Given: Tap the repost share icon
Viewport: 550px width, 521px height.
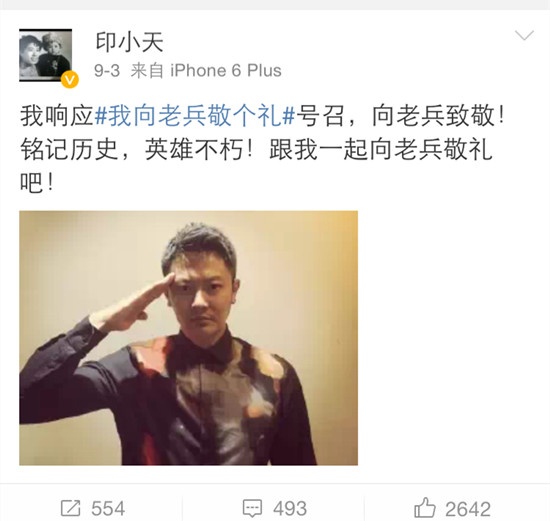Looking at the screenshot, I should pos(71,508).
